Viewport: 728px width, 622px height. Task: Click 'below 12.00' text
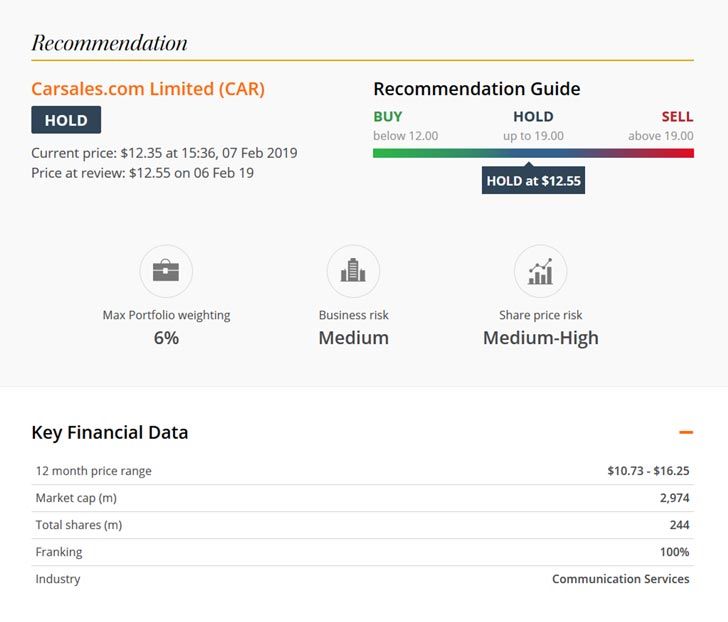coord(405,136)
